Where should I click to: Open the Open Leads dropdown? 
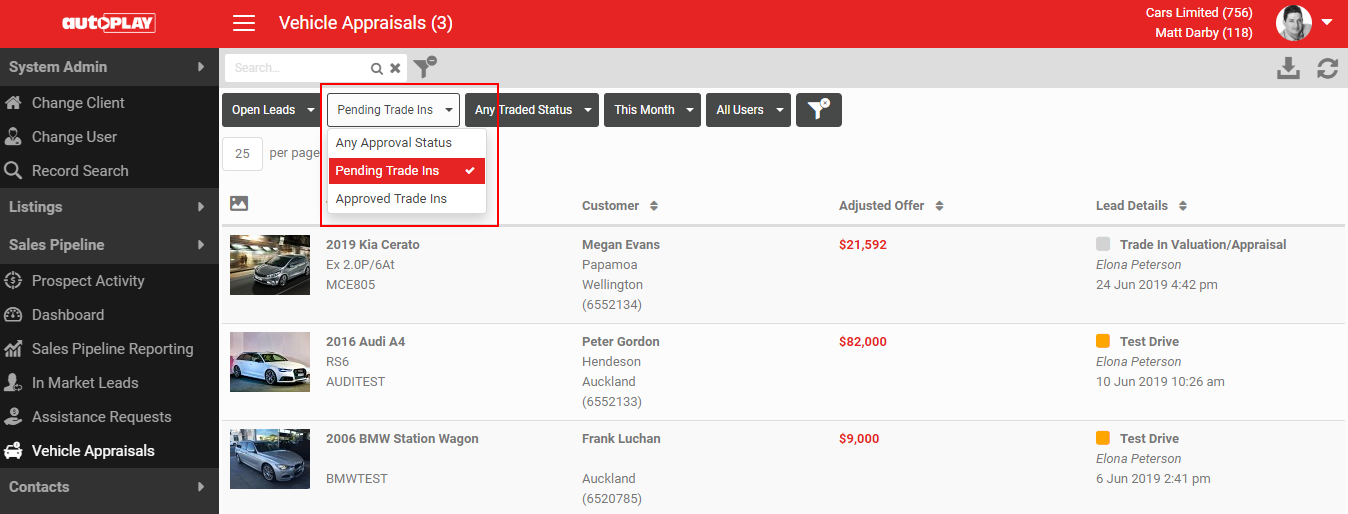point(272,110)
